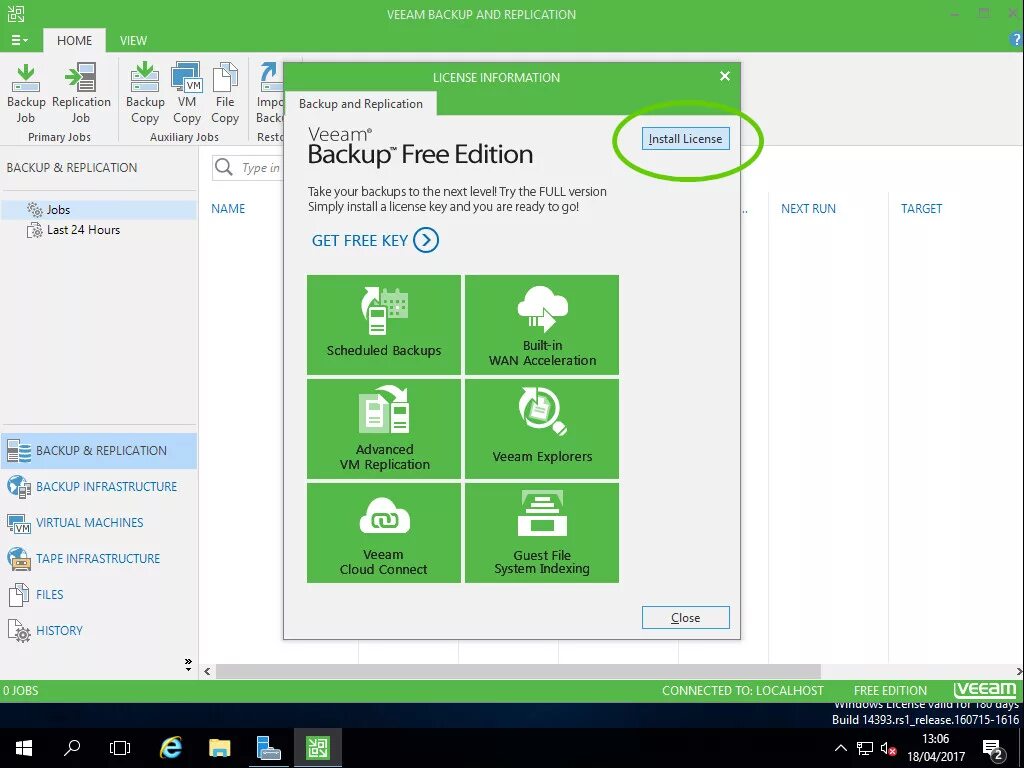This screenshot has height=768, width=1024.
Task: Open Windows taskbar search
Action: point(72,748)
